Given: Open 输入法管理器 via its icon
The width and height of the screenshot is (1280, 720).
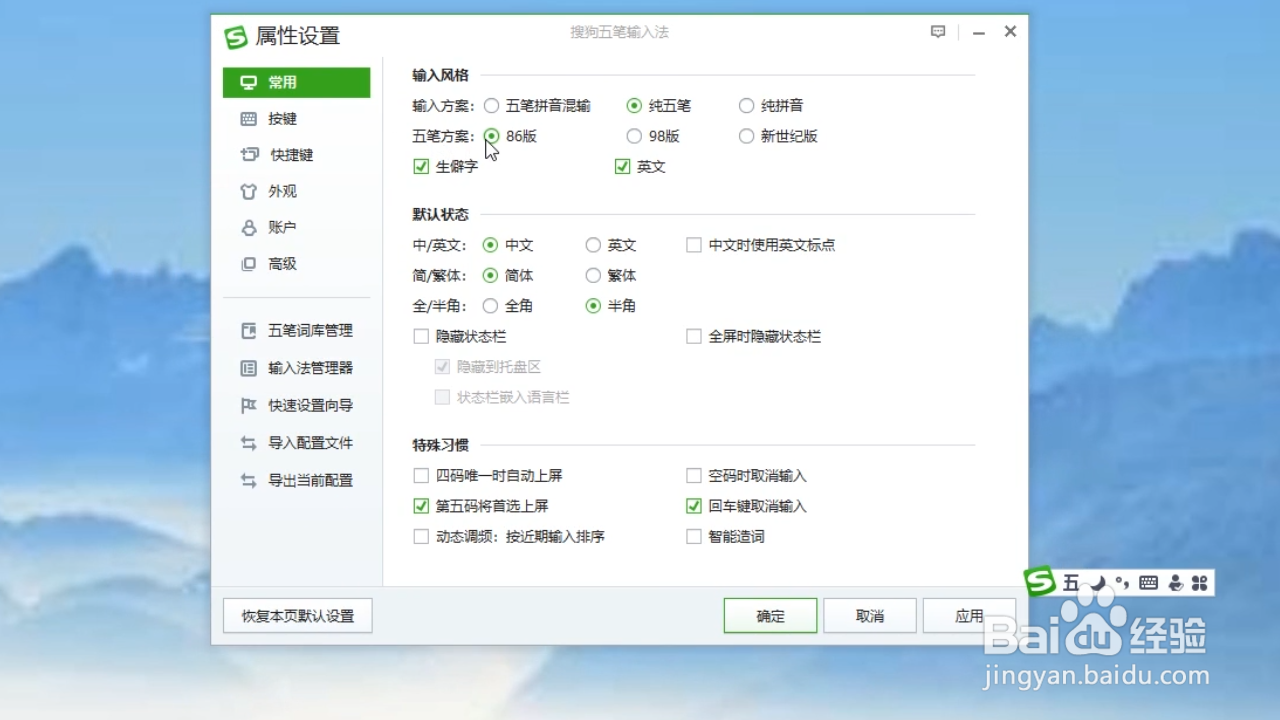Looking at the screenshot, I should 249,368.
